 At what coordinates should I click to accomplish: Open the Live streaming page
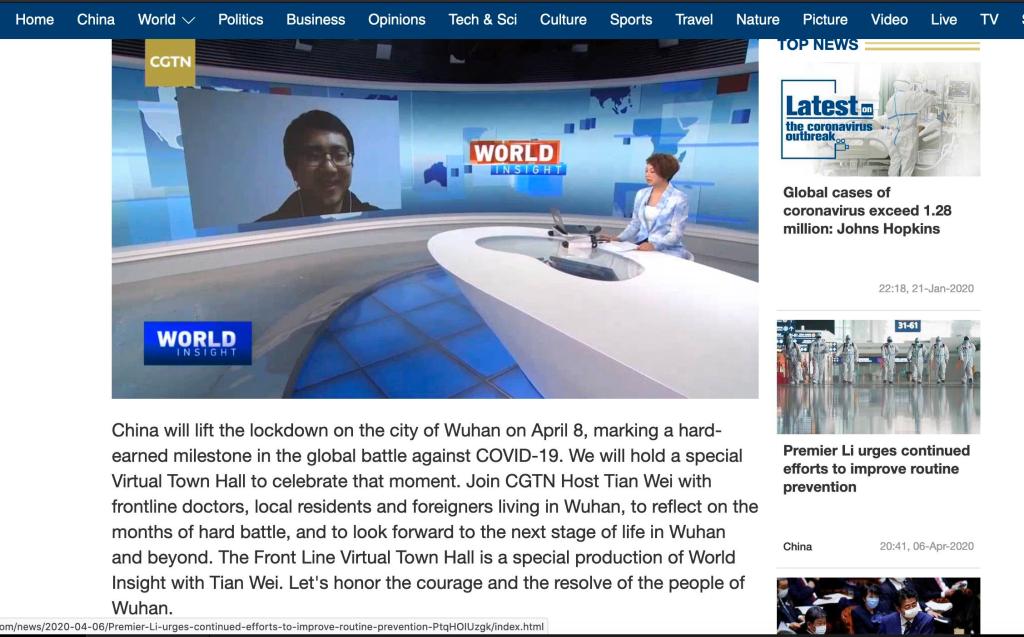[x=944, y=19]
